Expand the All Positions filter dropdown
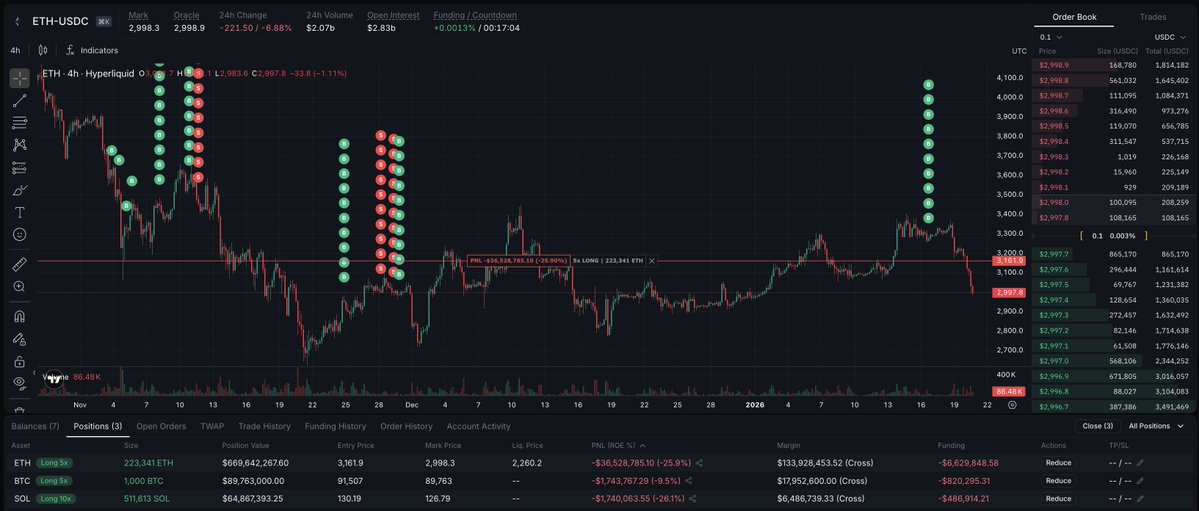Image resolution: width=1199 pixels, height=511 pixels. click(x=1155, y=426)
